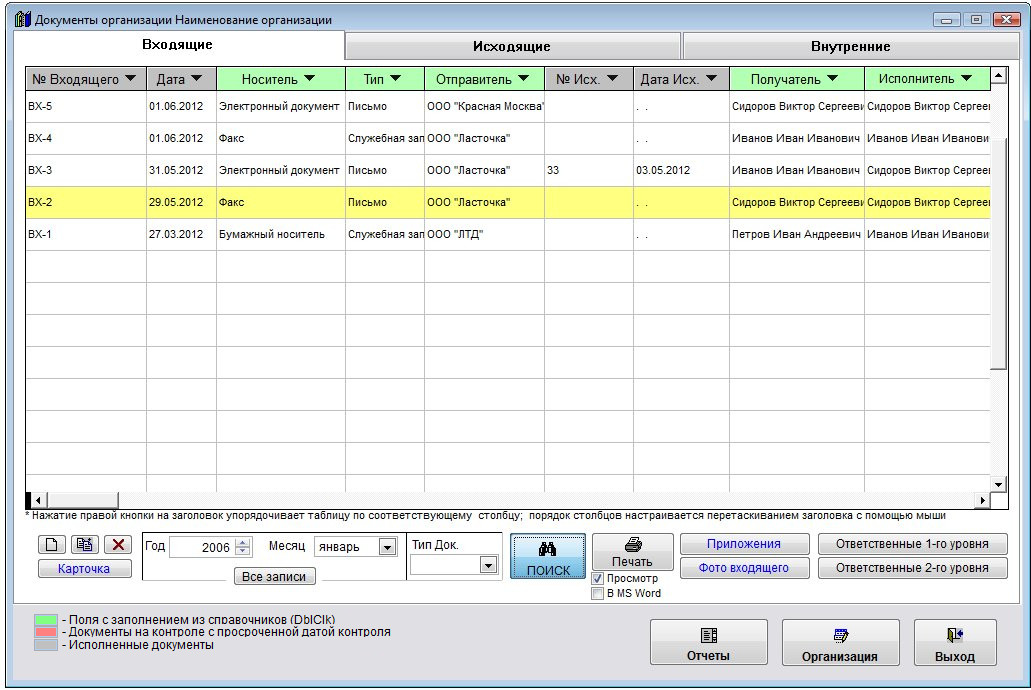This screenshot has width=1031, height=690.
Task: Open Организация settings button
Action: [x=840, y=643]
